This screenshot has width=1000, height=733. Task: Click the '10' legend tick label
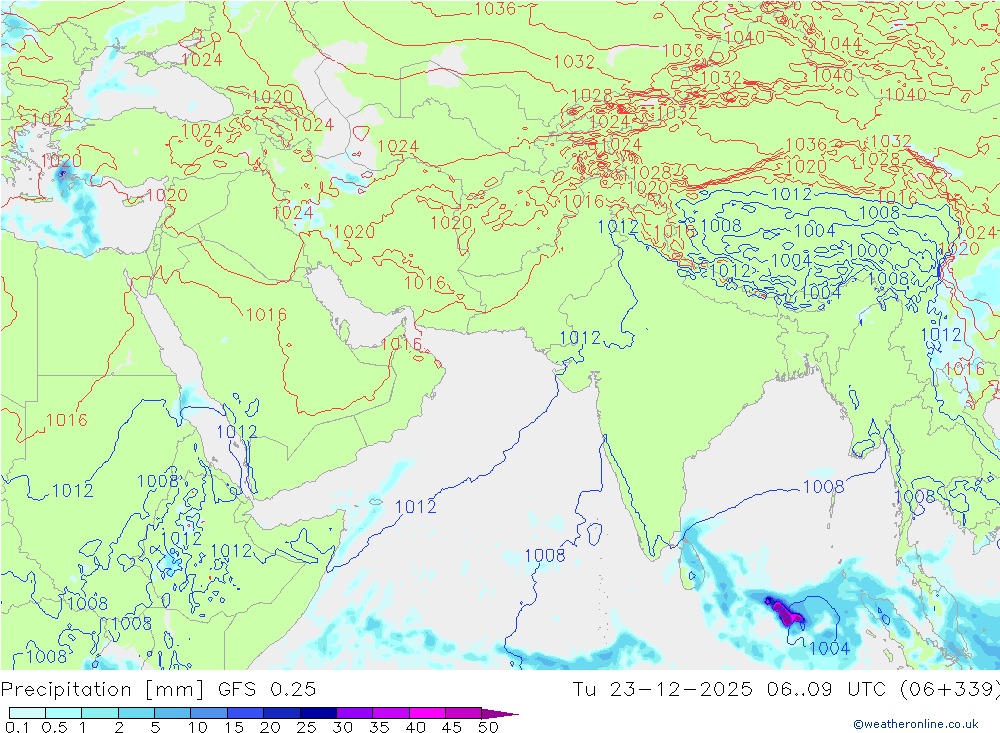[x=198, y=727]
